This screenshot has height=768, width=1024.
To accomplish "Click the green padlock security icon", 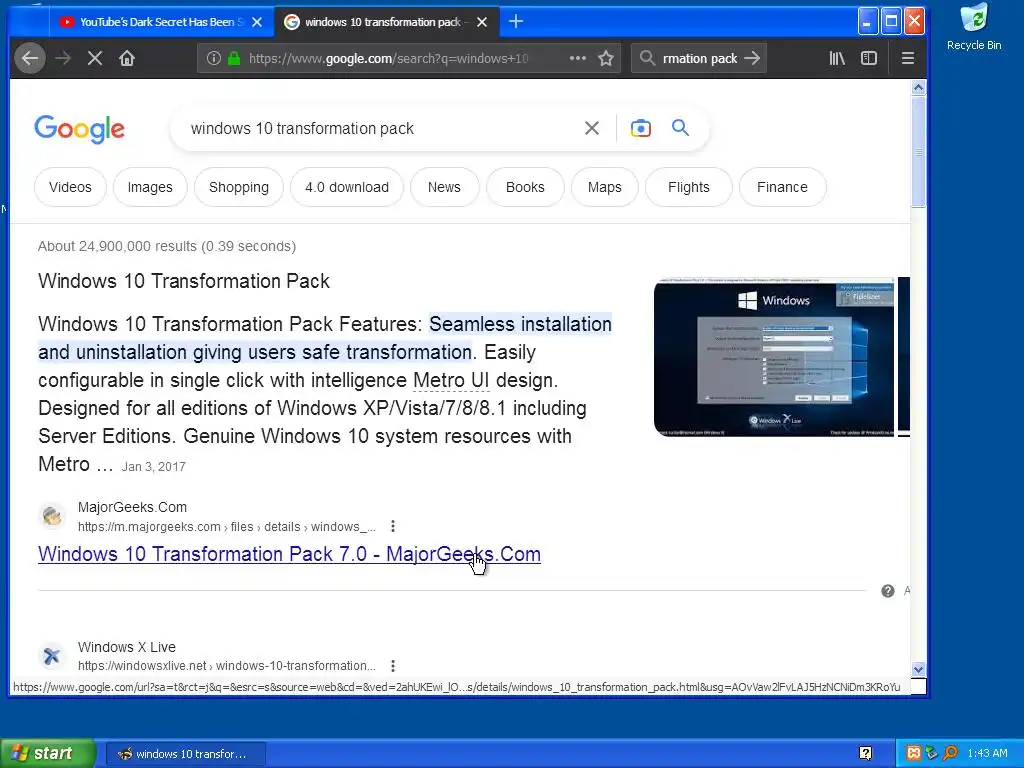I will (x=234, y=58).
